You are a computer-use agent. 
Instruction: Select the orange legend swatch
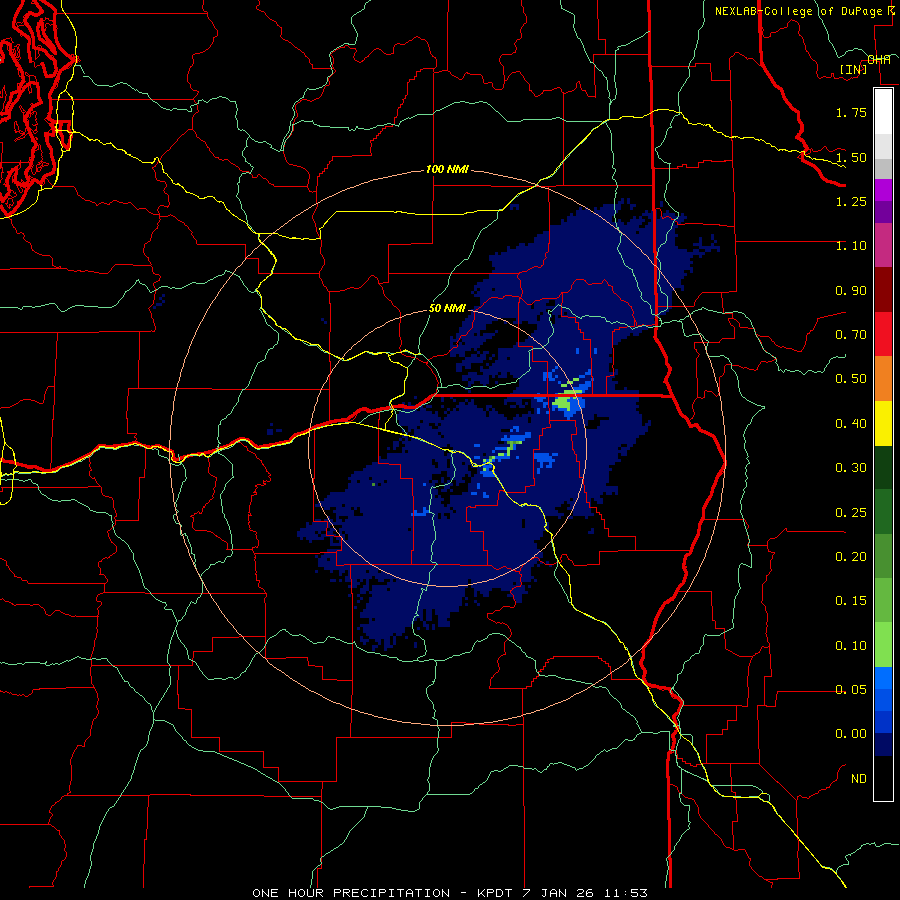pyautogui.click(x=883, y=379)
